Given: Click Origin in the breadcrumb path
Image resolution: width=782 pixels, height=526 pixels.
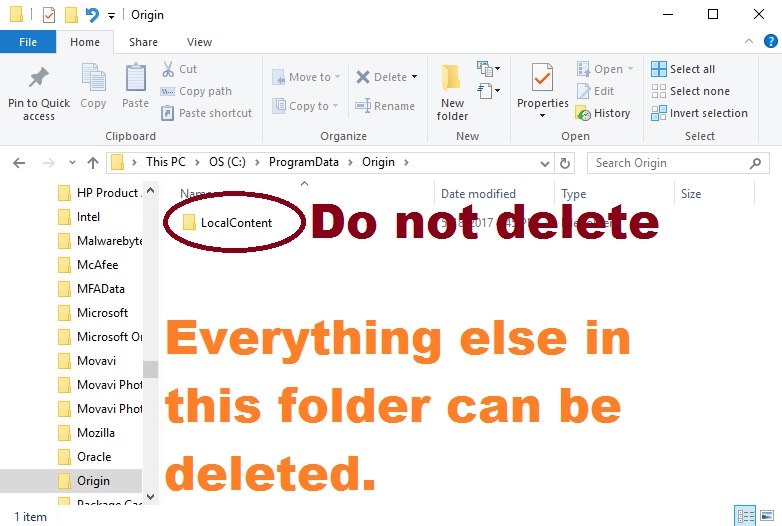Looking at the screenshot, I should (x=378, y=162).
